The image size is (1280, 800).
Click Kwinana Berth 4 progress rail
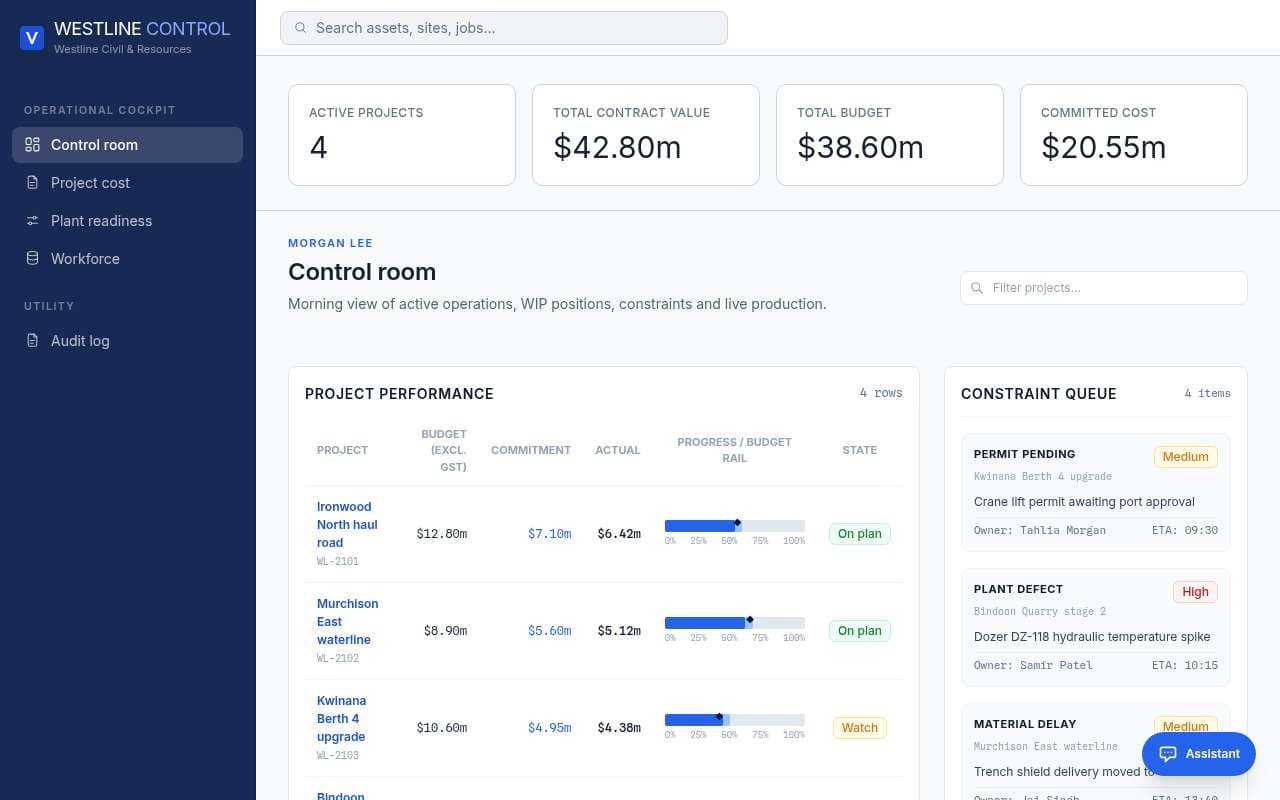tap(735, 720)
